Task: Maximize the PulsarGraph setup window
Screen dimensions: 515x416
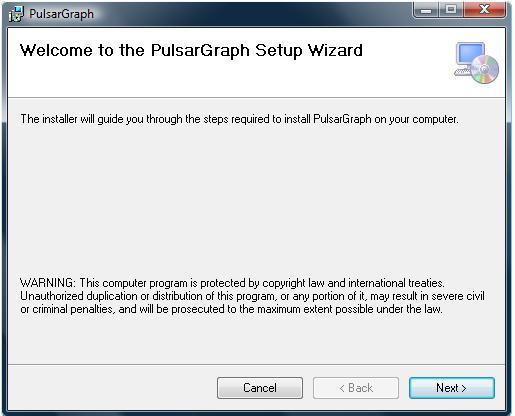Action: [x=451, y=10]
